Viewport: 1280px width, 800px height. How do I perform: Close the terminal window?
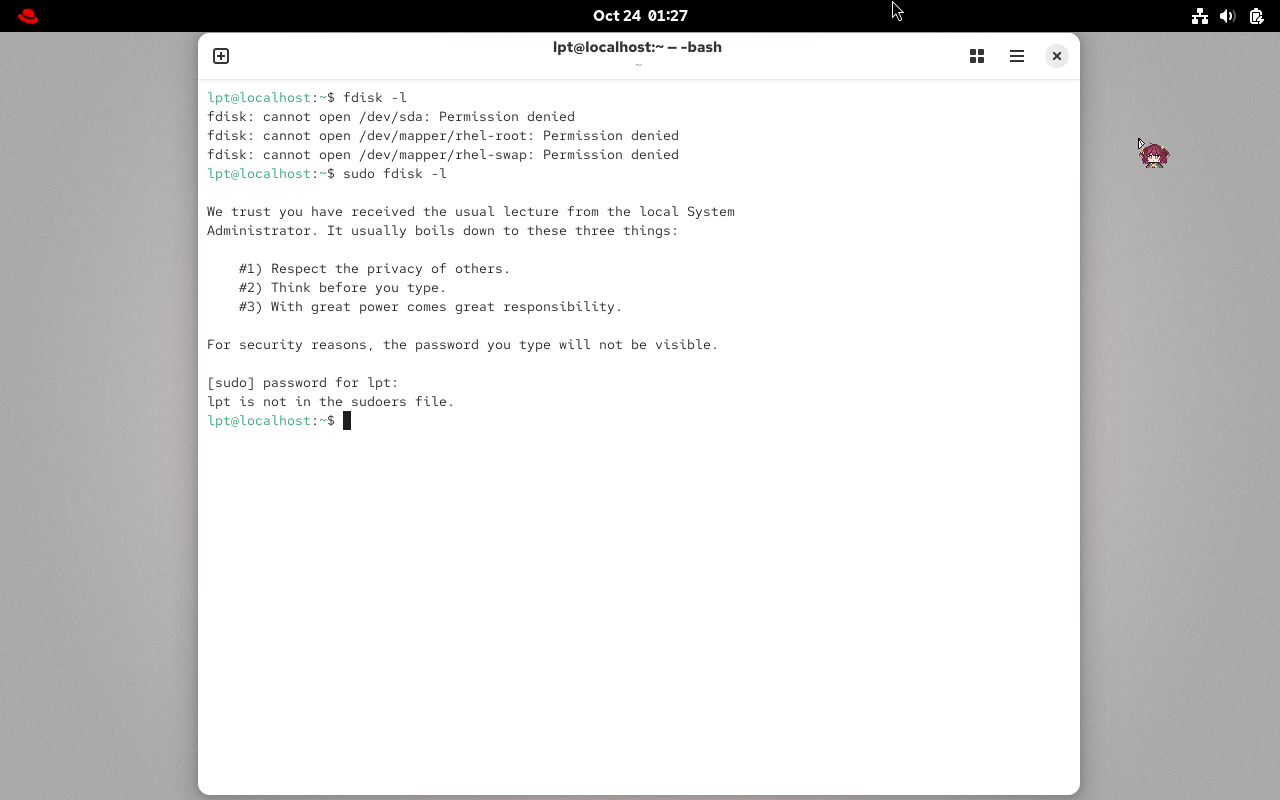1056,56
